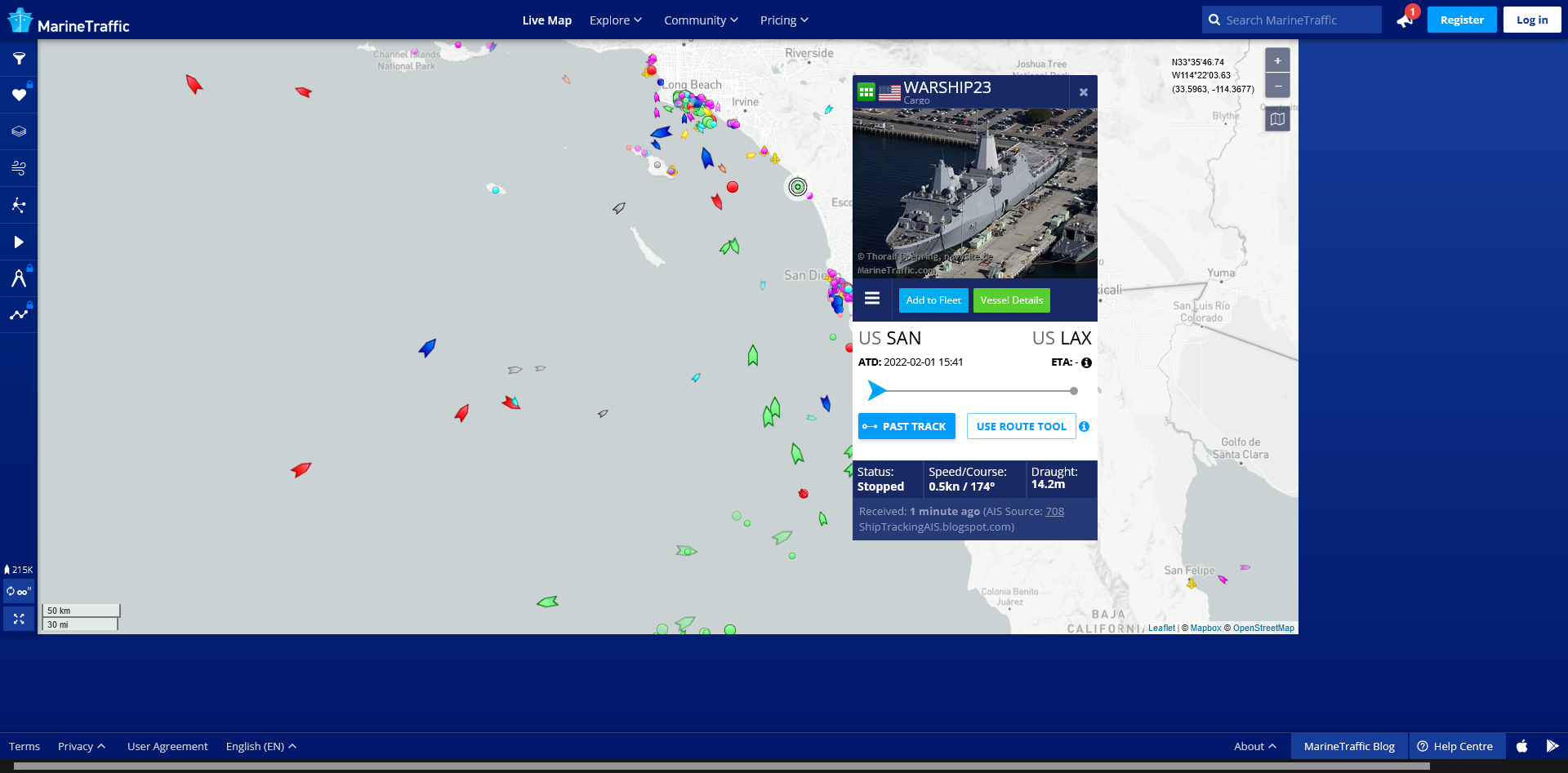Viewport: 1568px width, 773px height.
Task: Show the vessel's PAST TRACK
Action: click(x=906, y=426)
